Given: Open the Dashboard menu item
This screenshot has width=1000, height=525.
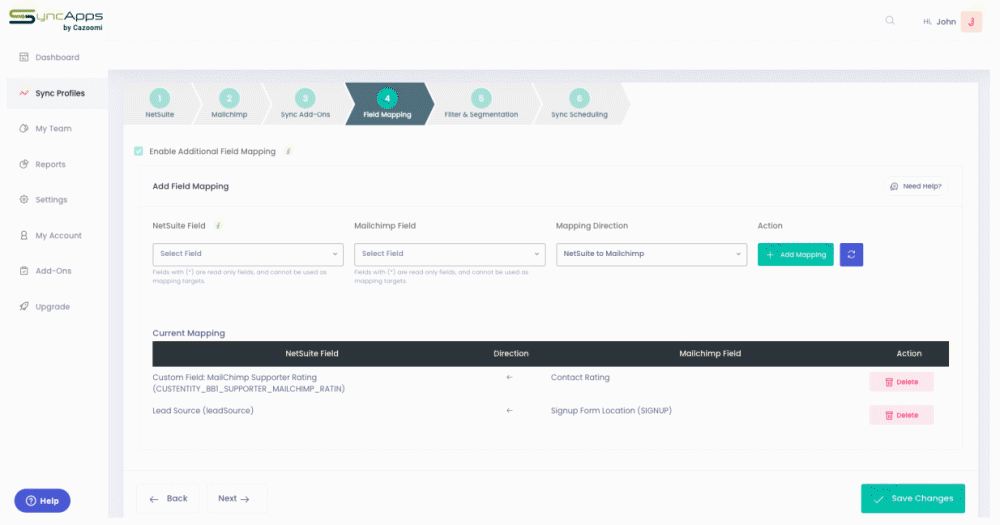Looking at the screenshot, I should click(57, 57).
